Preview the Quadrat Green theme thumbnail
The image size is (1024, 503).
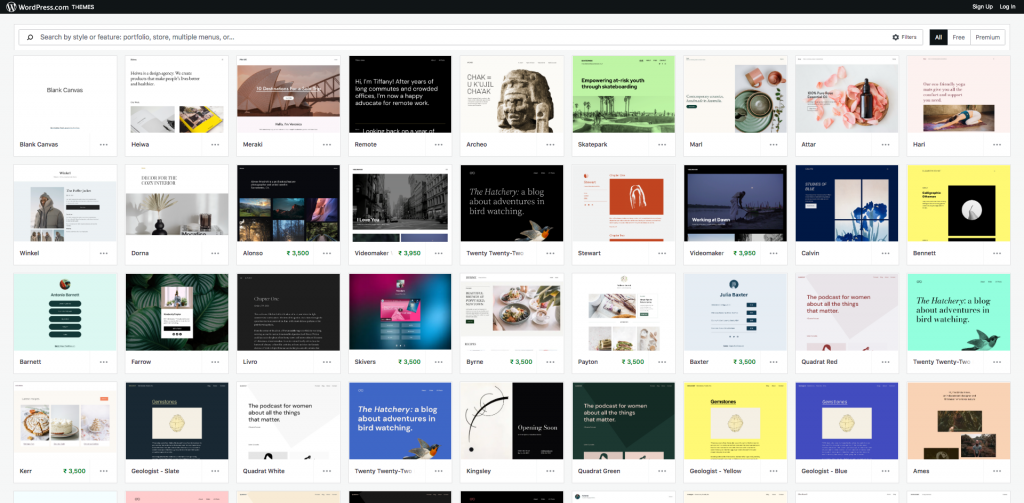pyautogui.click(x=624, y=421)
